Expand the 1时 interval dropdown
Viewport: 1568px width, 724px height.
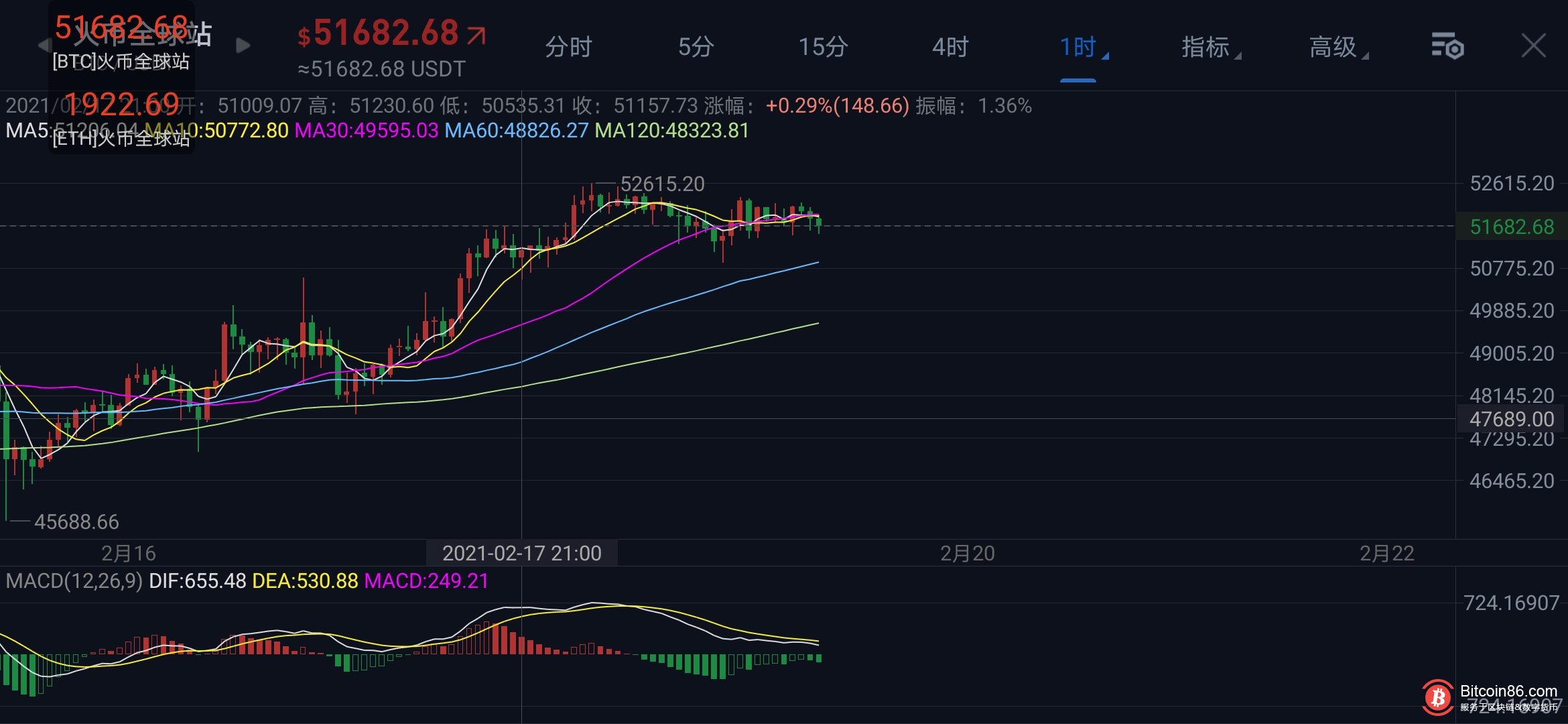(1078, 47)
